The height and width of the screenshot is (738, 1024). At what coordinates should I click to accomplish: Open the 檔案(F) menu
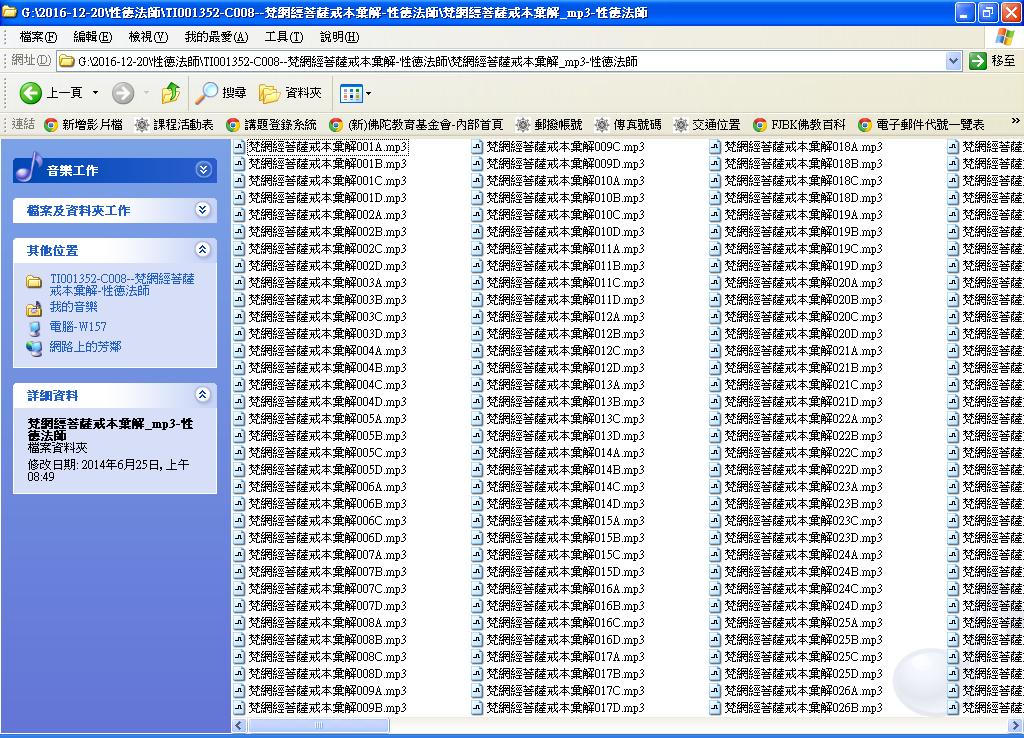38,37
